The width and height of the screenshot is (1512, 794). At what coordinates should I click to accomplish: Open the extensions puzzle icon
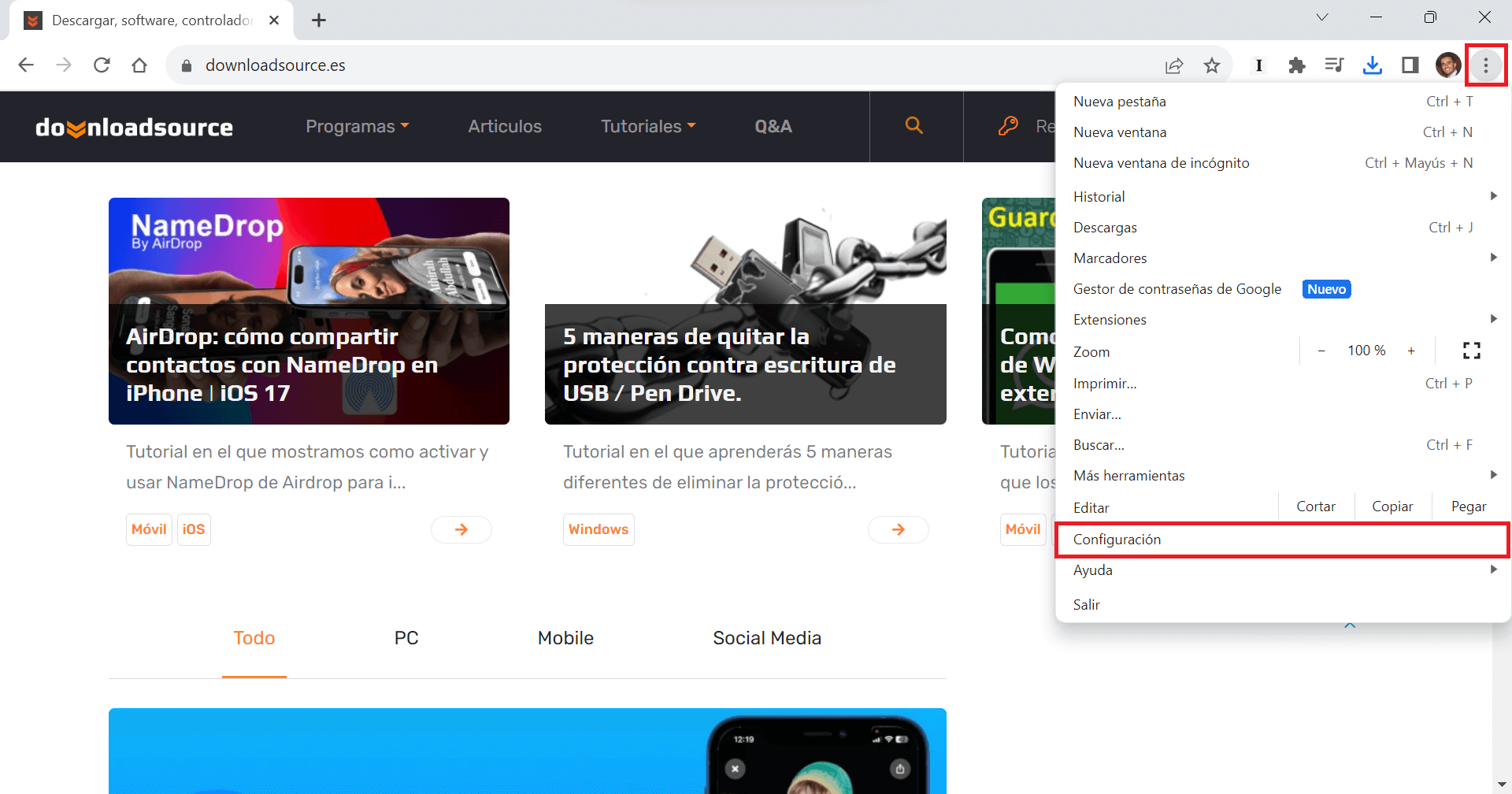pos(1297,65)
